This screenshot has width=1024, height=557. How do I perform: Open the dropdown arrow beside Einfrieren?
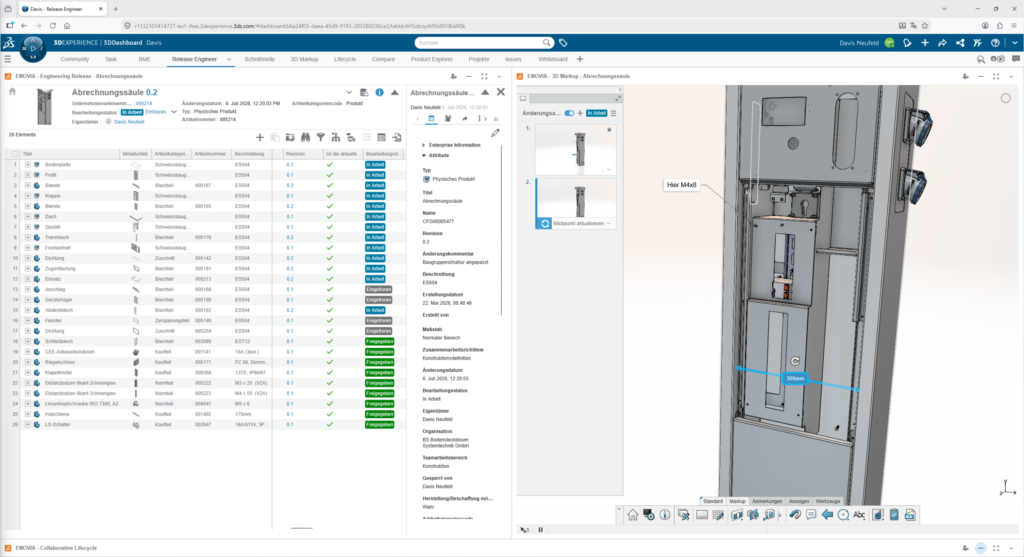click(174, 112)
